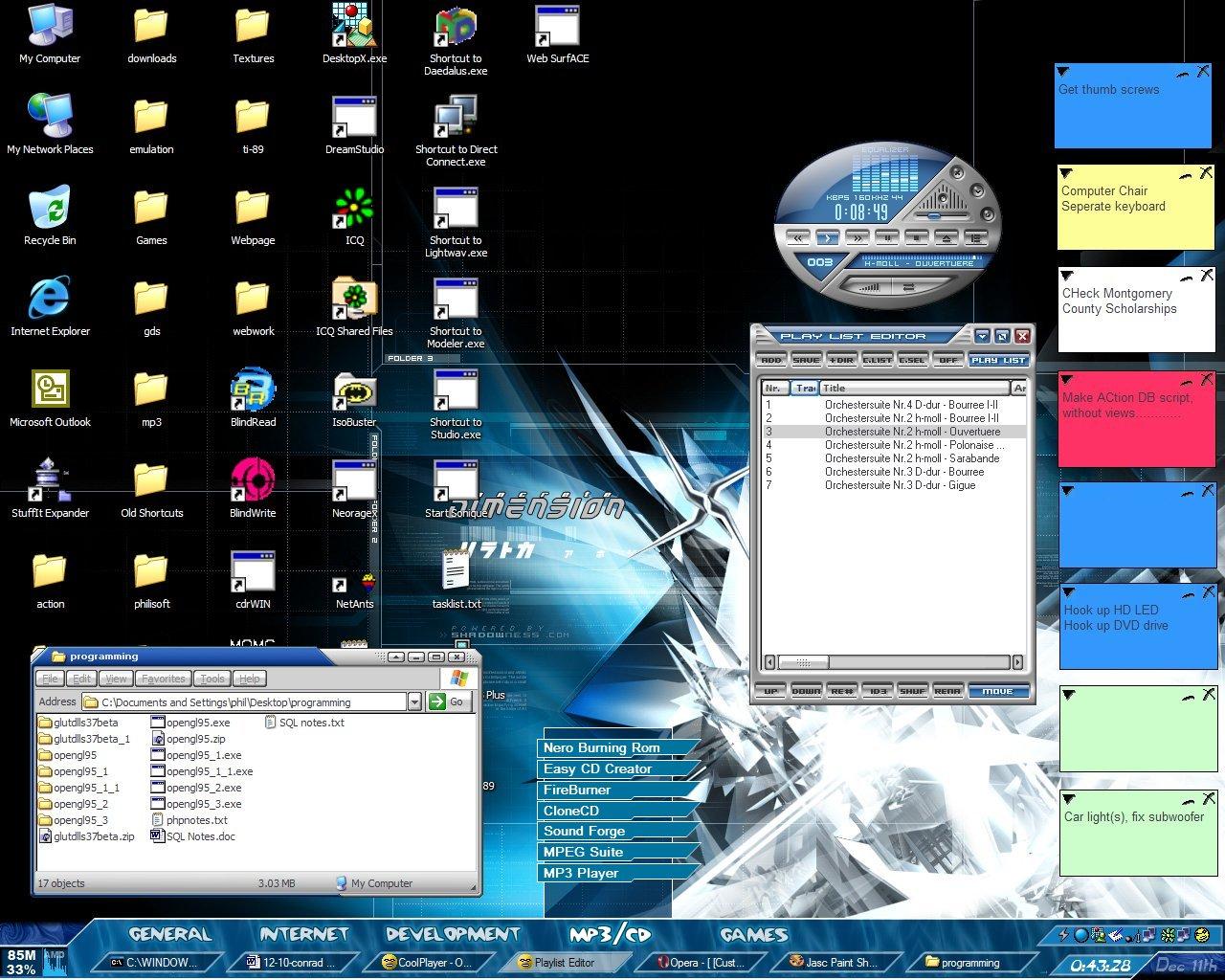
Task: Pause playback in CoolPlayer
Action: click(887, 238)
